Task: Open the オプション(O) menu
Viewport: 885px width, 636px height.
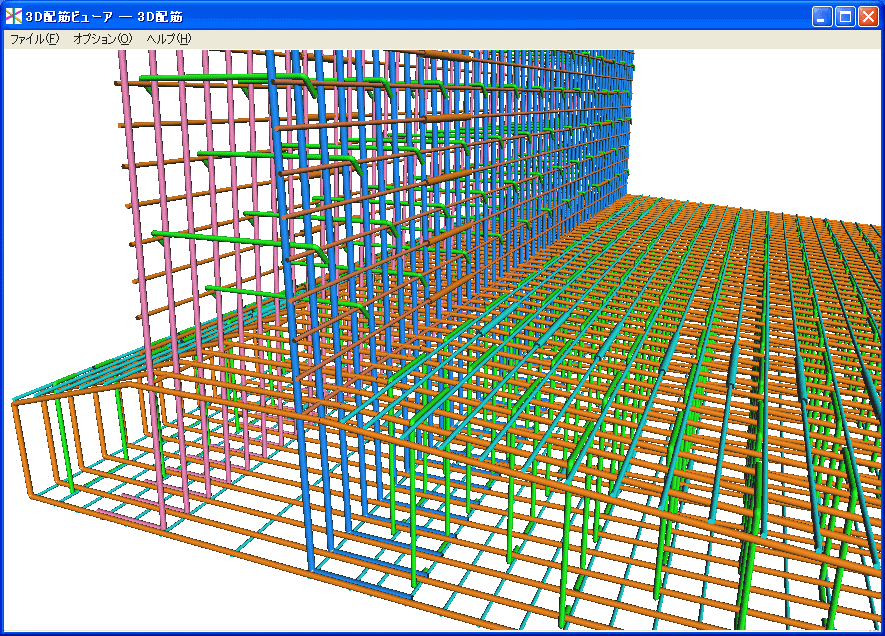Action: [102, 39]
